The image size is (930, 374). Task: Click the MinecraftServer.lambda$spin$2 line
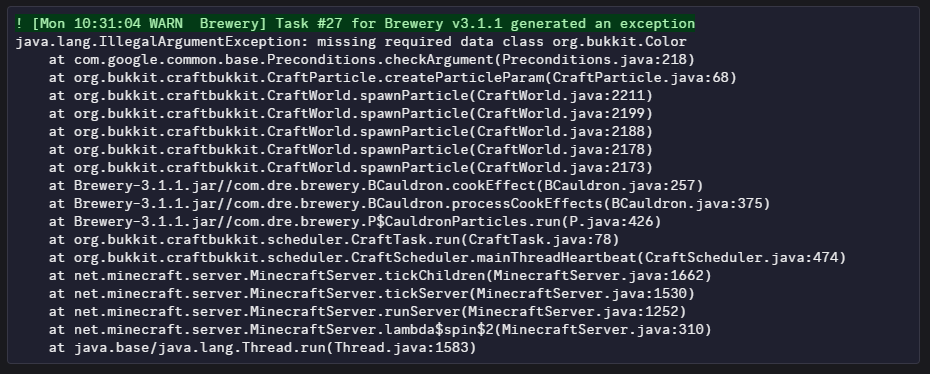click(380, 330)
